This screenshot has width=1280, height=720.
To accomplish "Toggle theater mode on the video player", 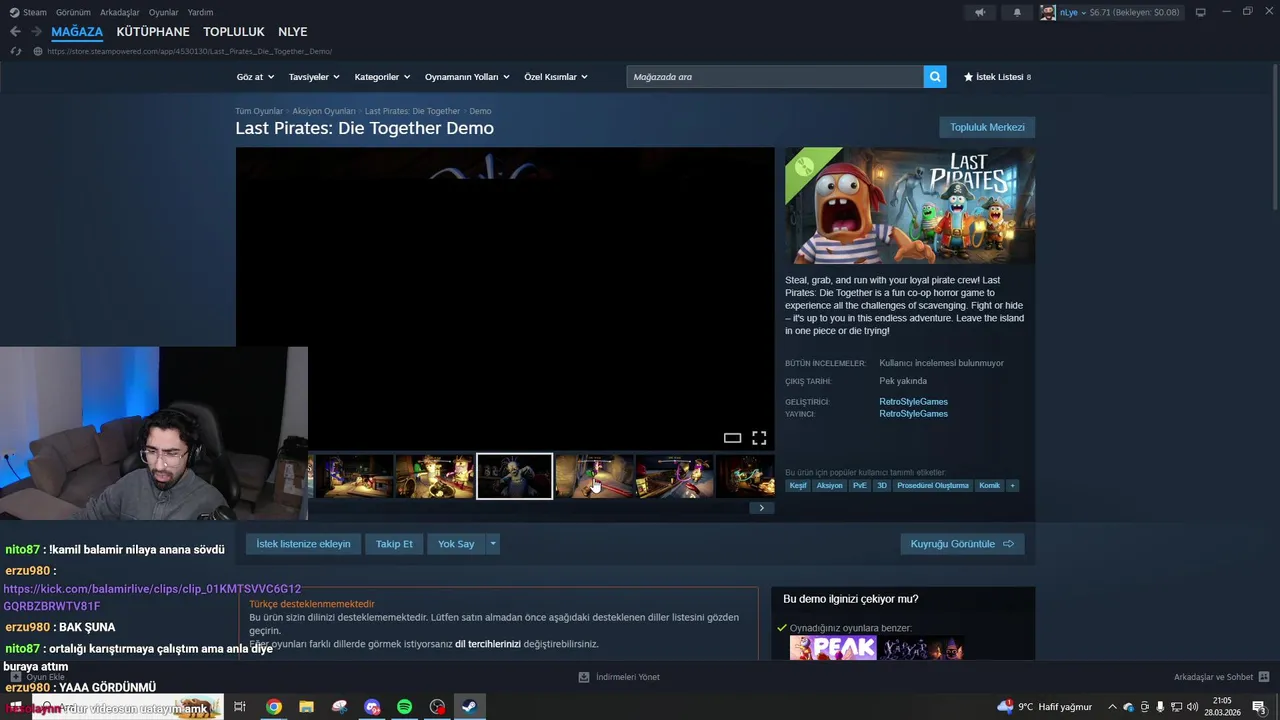I will pyautogui.click(x=732, y=438).
